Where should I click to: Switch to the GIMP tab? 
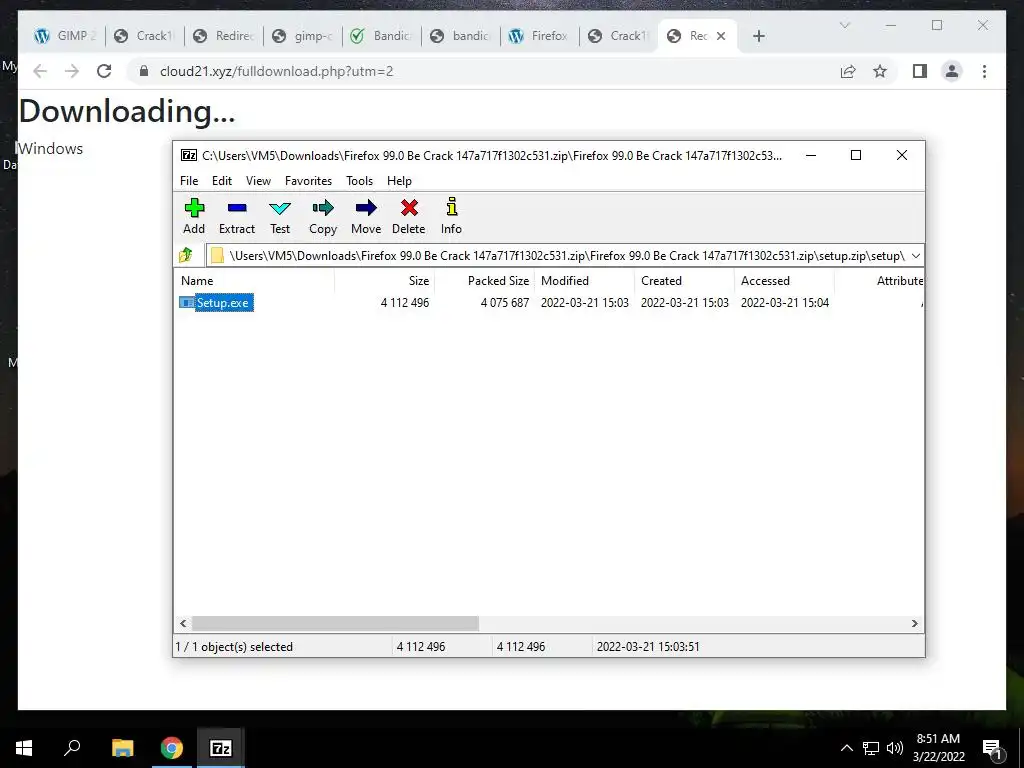65,36
